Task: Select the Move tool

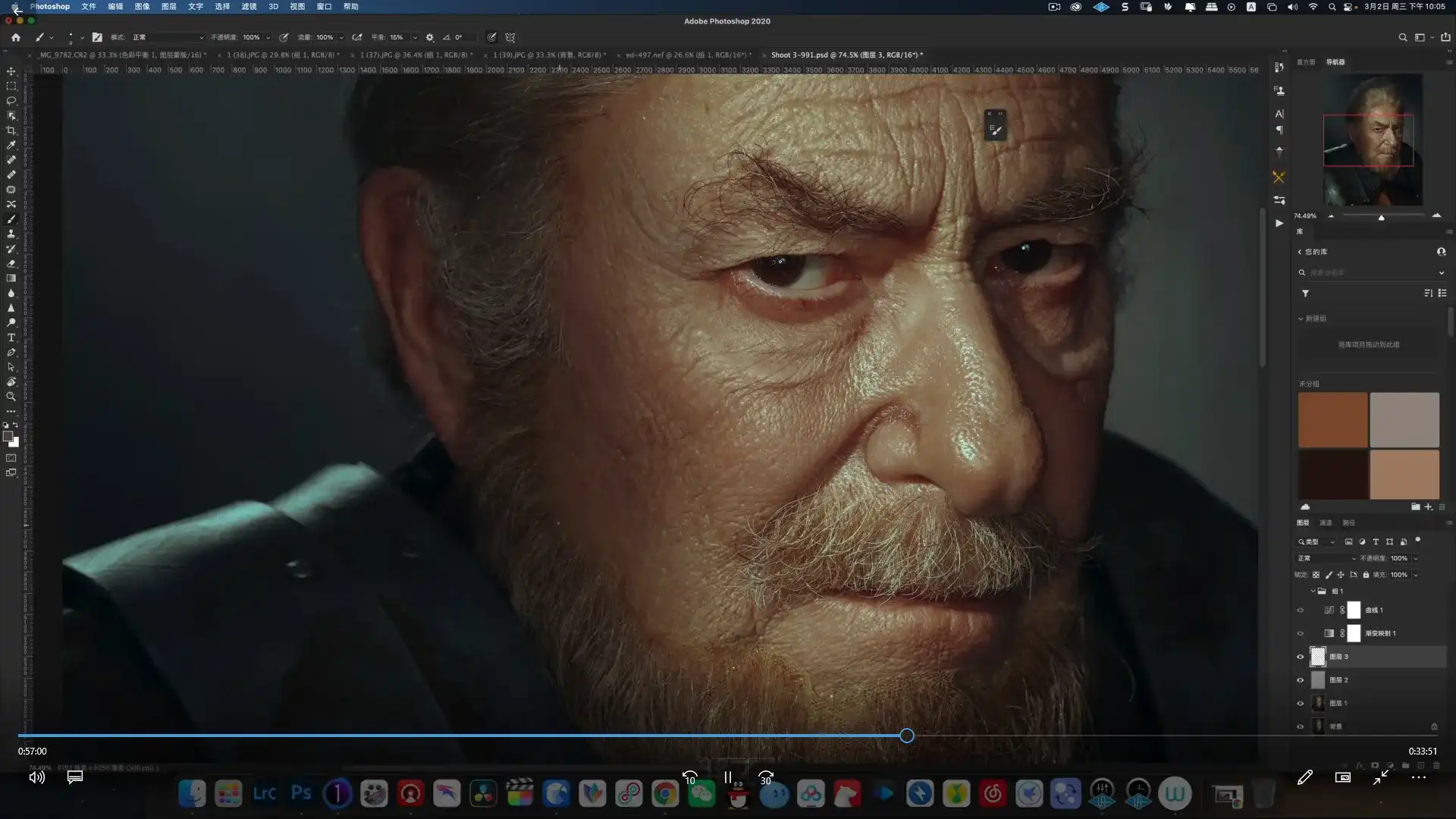Action: click(x=11, y=71)
